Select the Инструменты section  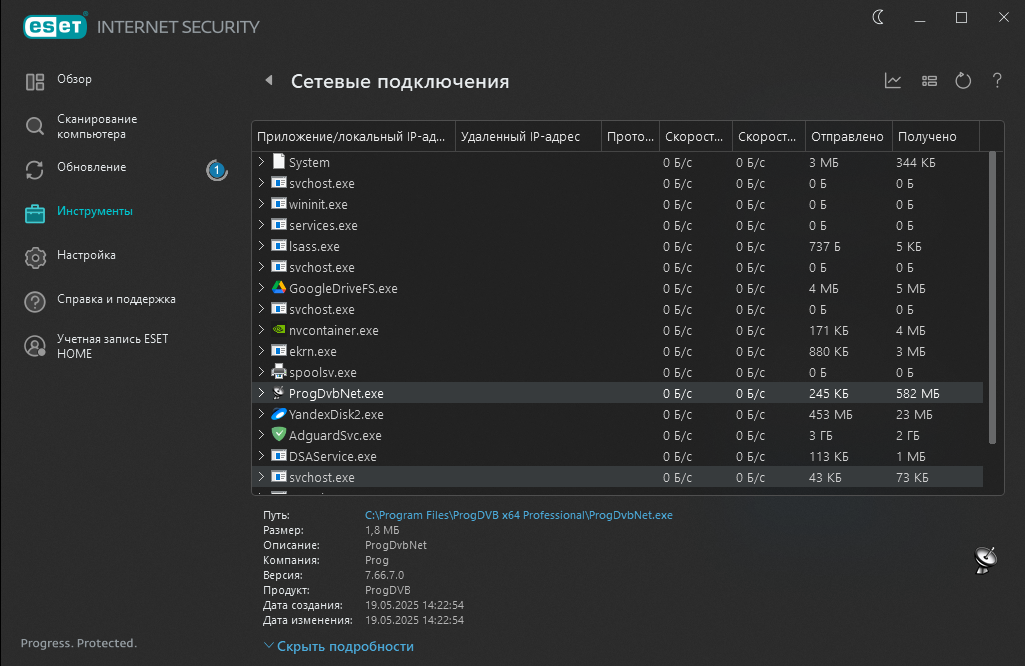click(95, 211)
